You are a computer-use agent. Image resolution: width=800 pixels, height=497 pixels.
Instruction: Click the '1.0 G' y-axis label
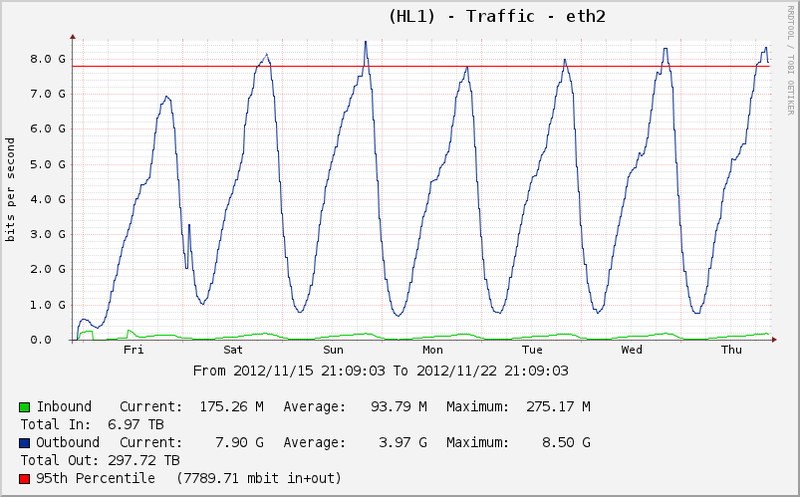tap(48, 305)
